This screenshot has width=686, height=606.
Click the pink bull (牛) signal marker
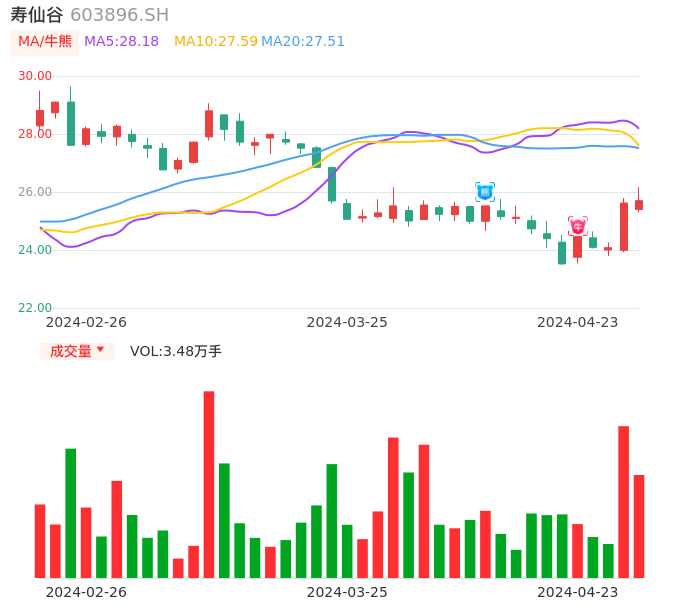click(x=578, y=226)
